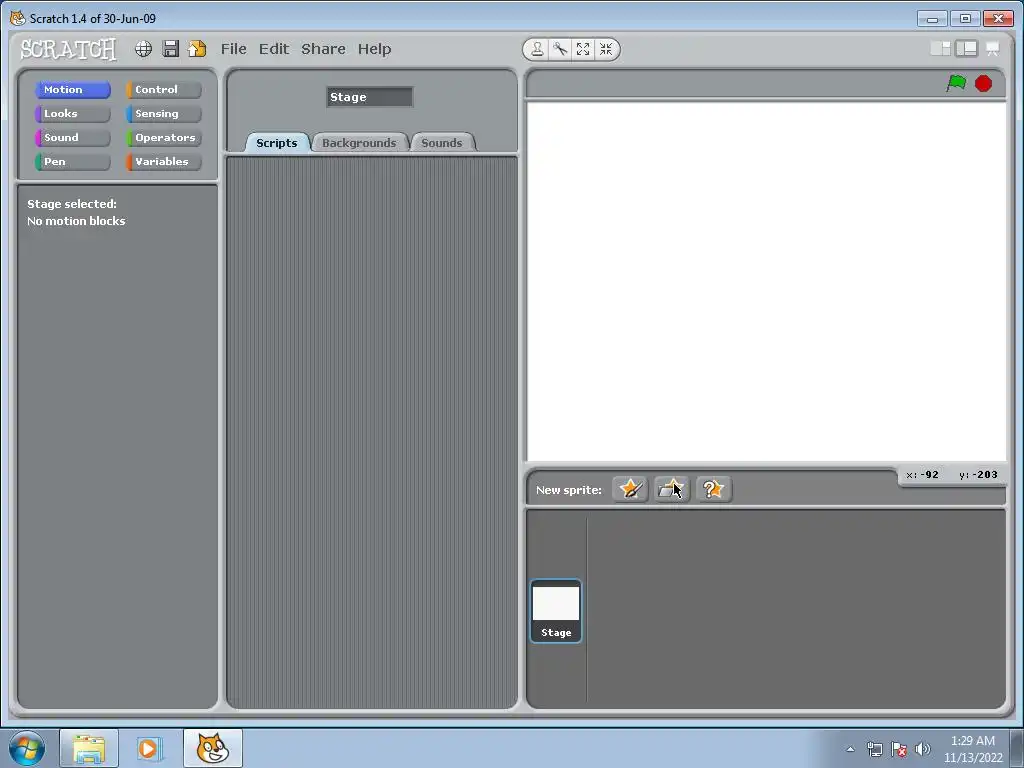Click the Scratch logo
This screenshot has width=1024, height=768.
coord(68,49)
